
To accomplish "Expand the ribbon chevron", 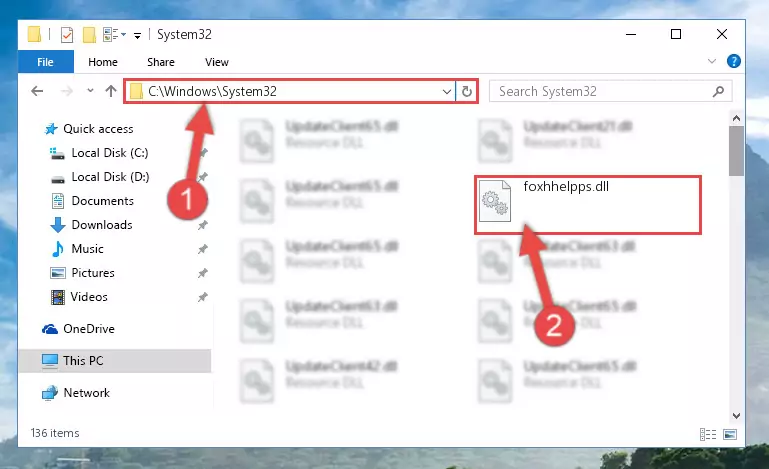I will [712, 61].
